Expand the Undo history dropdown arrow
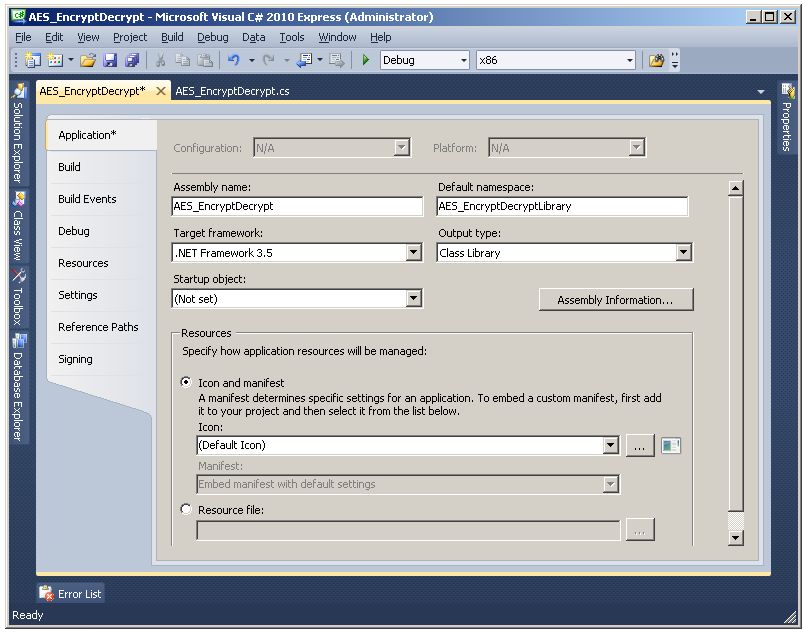The height and width of the screenshot is (632, 803). pos(251,60)
